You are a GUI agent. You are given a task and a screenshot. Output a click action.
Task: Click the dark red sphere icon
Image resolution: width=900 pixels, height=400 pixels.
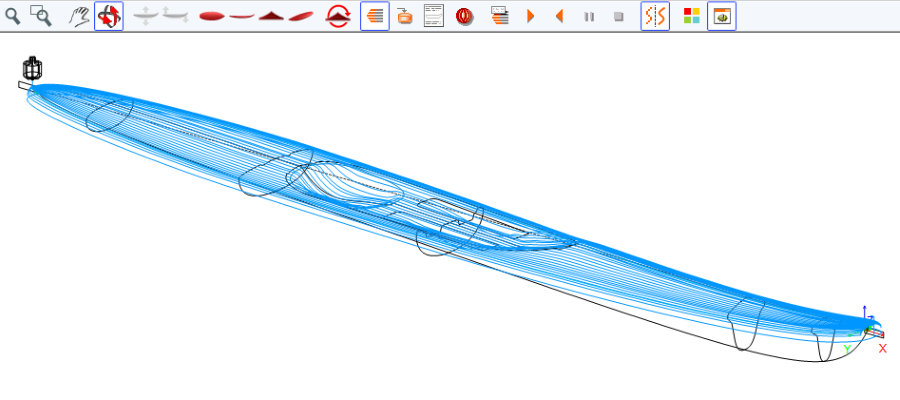(x=464, y=16)
